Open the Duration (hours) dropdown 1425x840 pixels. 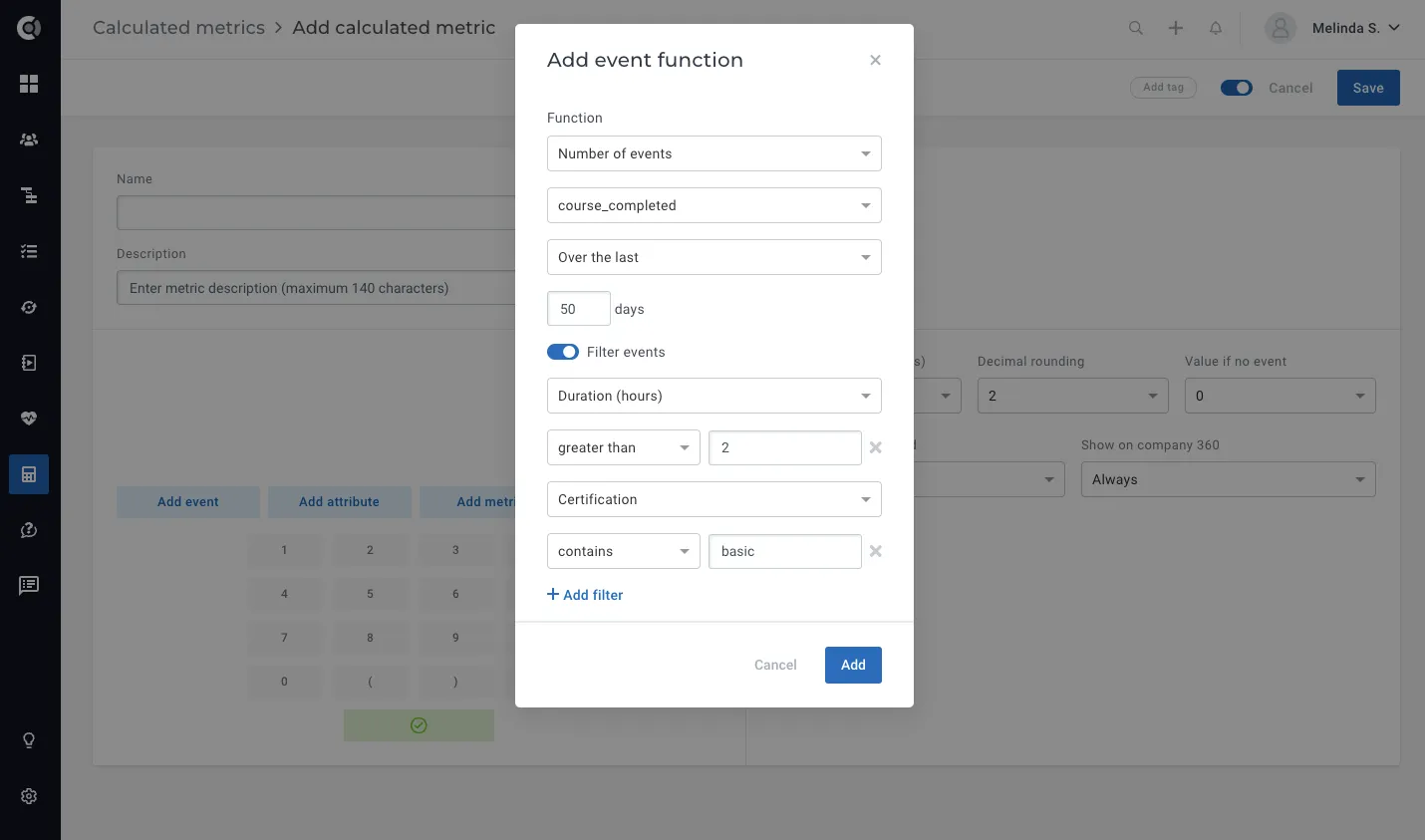click(714, 396)
